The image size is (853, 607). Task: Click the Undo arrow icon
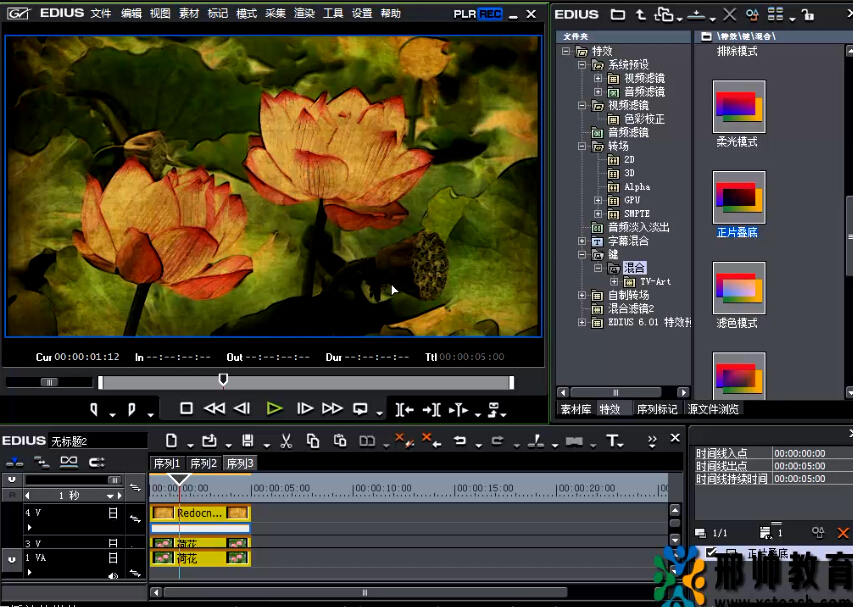[460, 440]
